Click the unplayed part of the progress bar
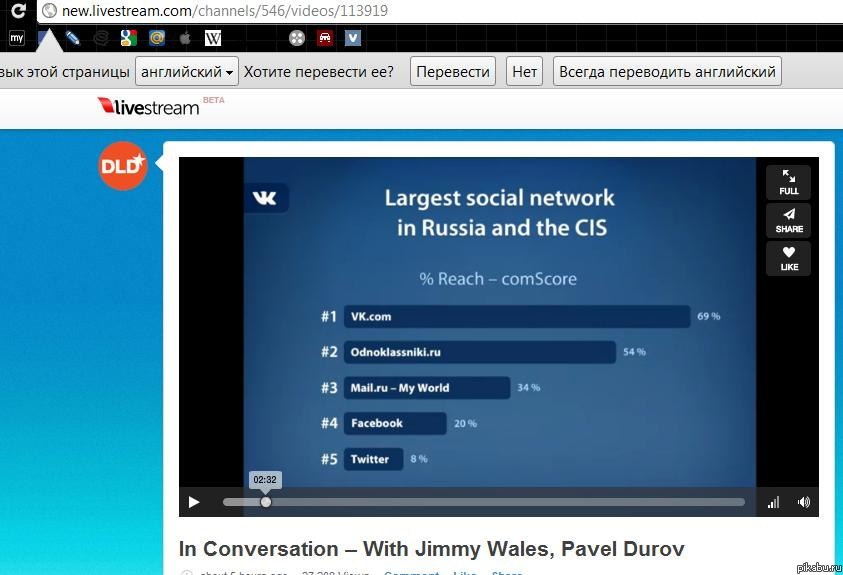Screen dimensions: 843x575 [x=508, y=502]
